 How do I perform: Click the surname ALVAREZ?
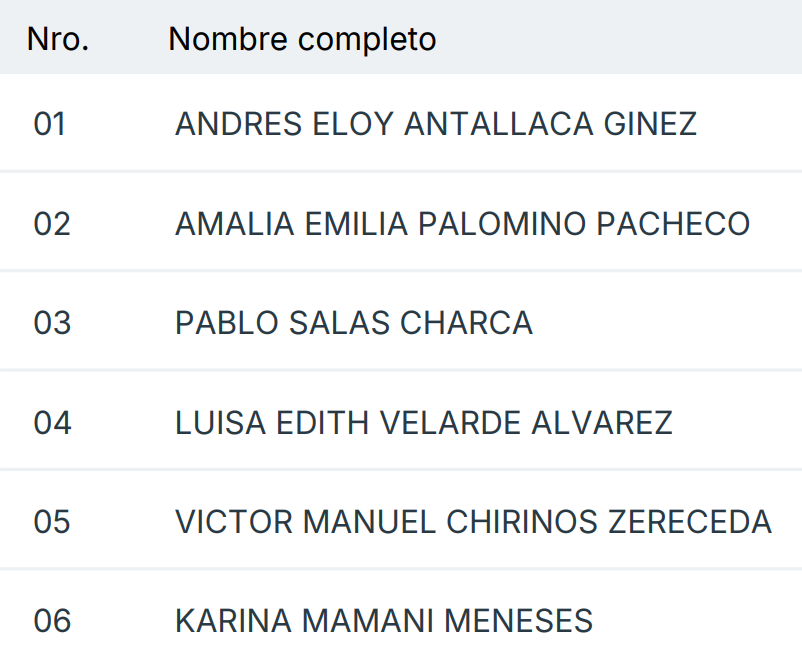click(602, 423)
